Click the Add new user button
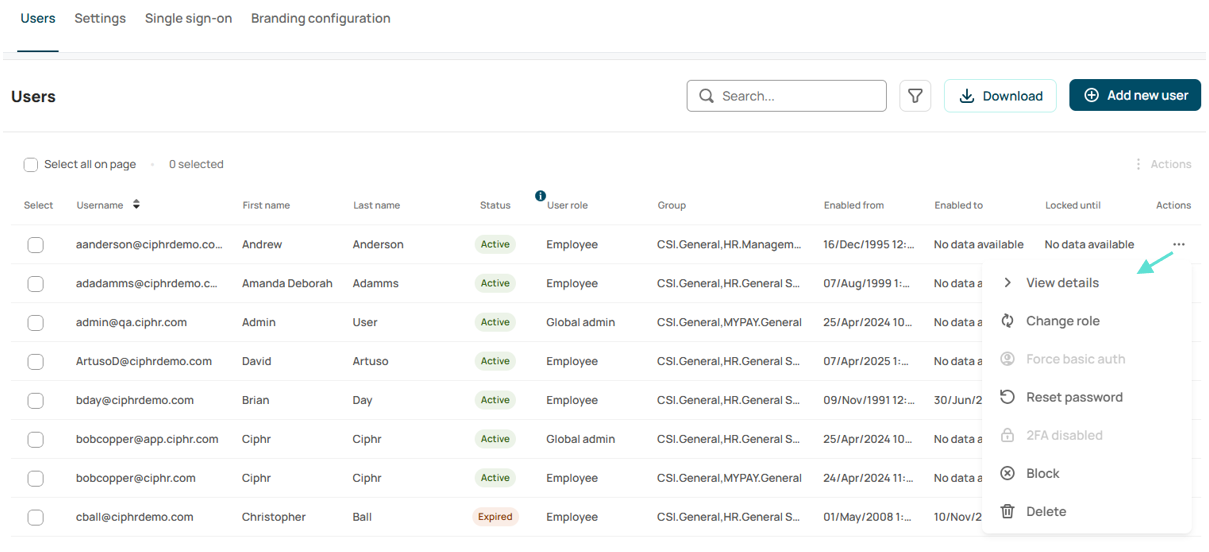Screen dimensions: 1209x552 [1135, 95]
